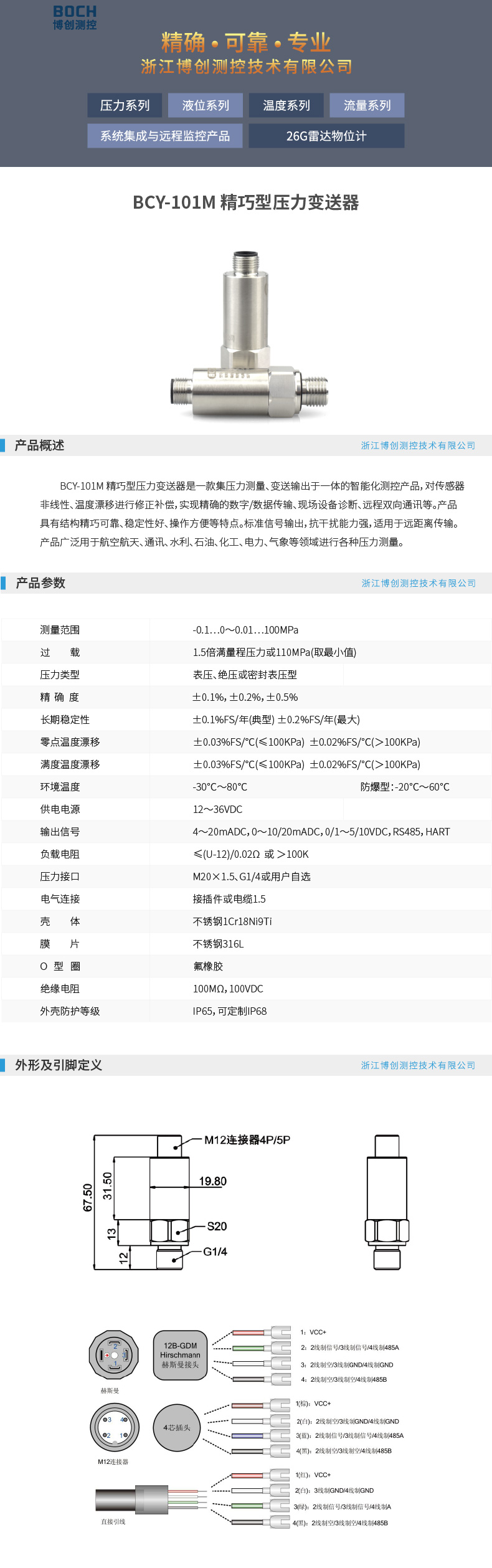Click 浙江博创测控技术有限公司 beside 外形及引脚定义
Image resolution: width=492 pixels, height=1568 pixels.
coord(419,1065)
